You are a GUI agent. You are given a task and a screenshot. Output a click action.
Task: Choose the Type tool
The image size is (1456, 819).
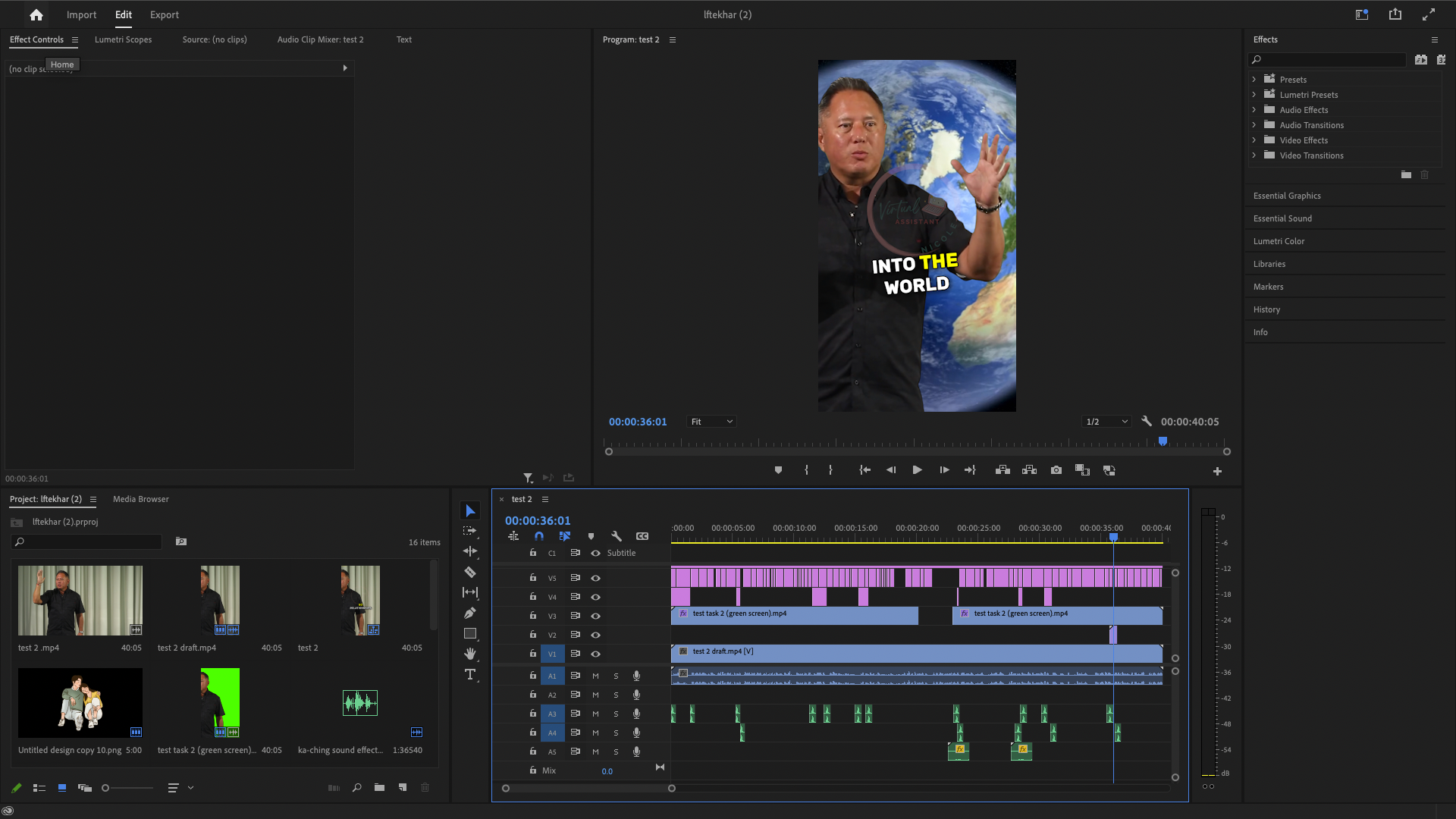pyautogui.click(x=470, y=674)
